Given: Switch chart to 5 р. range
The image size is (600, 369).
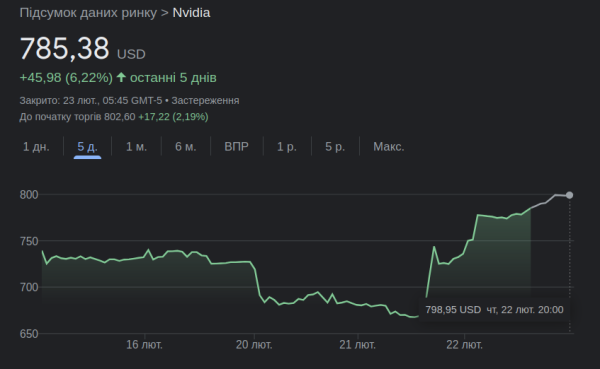Looking at the screenshot, I should [x=335, y=147].
